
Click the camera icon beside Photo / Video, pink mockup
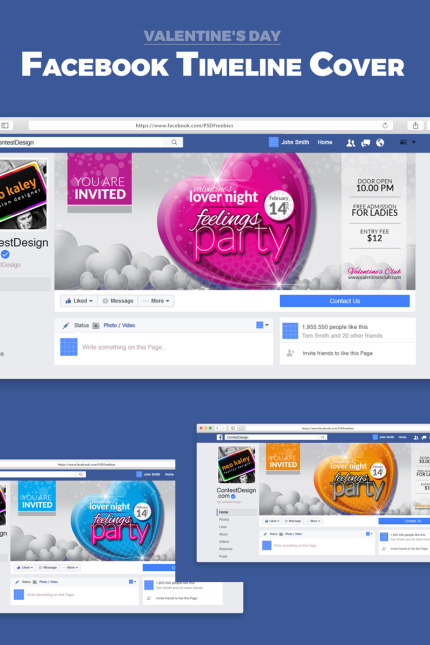point(96,325)
